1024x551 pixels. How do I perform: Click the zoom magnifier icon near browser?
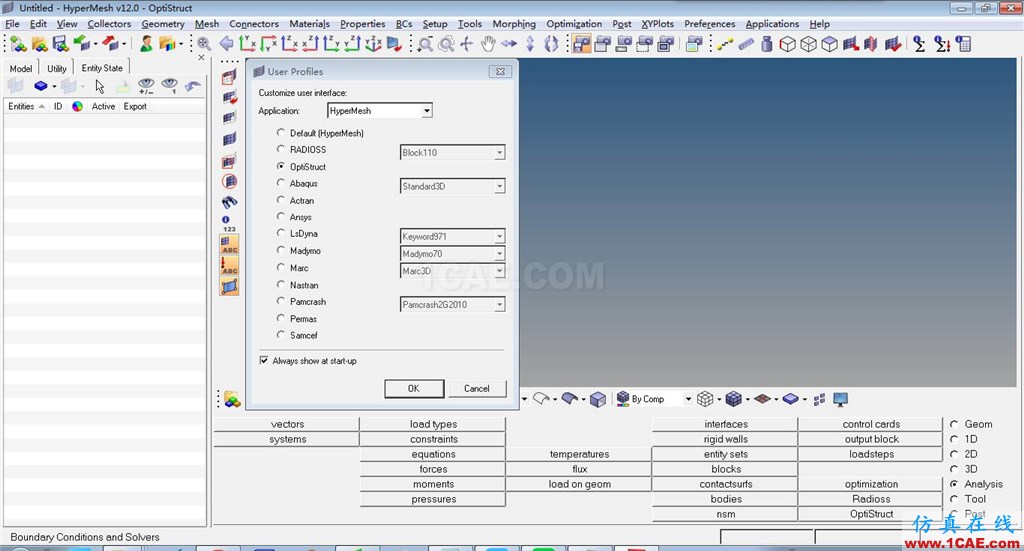tap(204, 44)
